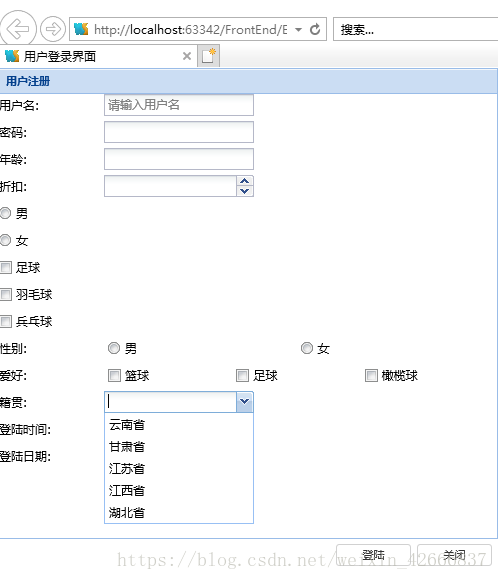Click the 用户注册 panel title
This screenshot has height=580, width=498.
(28, 81)
